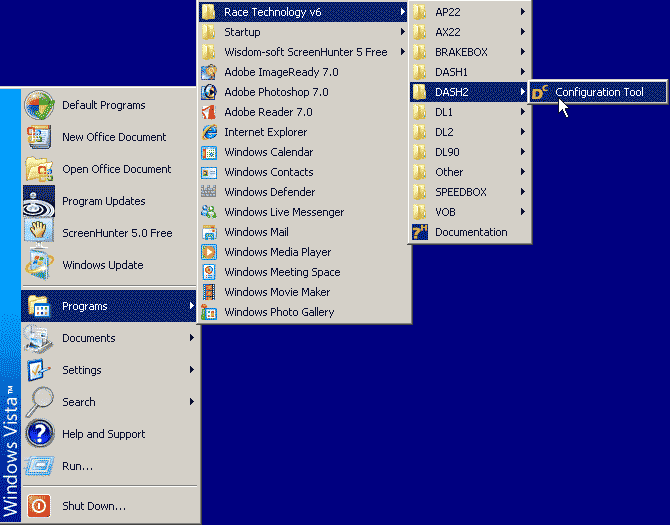Click the Windows Media Player icon
This screenshot has width=670, height=525.
209,252
